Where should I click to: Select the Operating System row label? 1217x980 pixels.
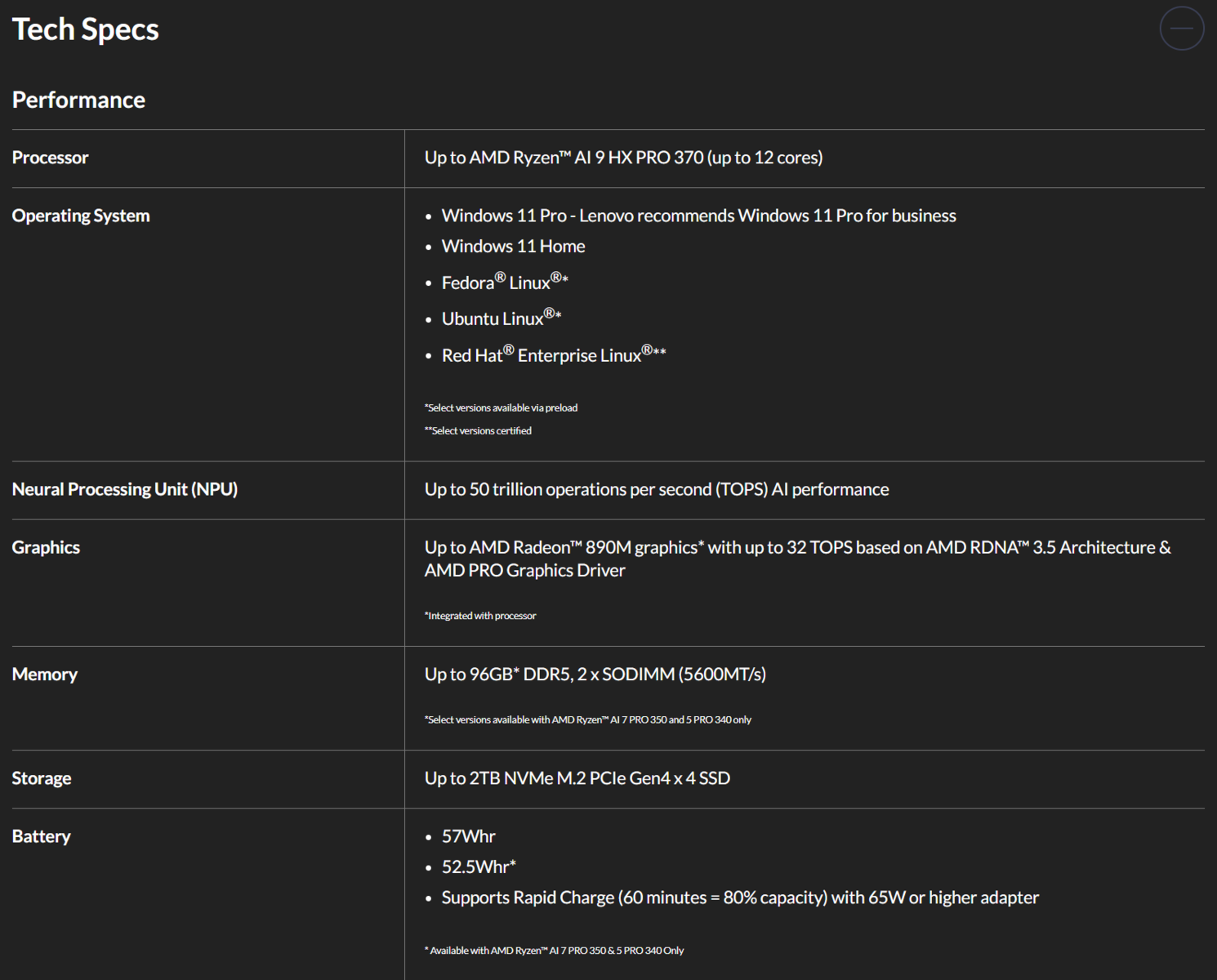tap(81, 216)
